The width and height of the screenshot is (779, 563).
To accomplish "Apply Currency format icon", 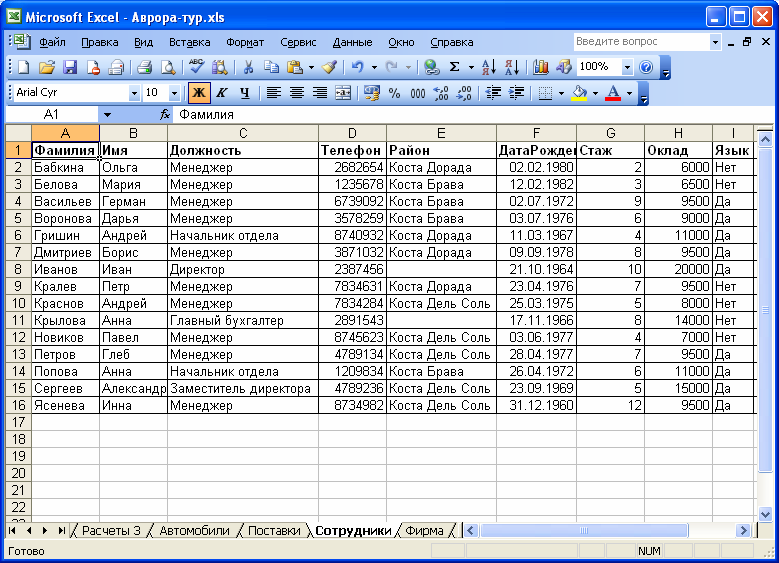I will coord(372,93).
